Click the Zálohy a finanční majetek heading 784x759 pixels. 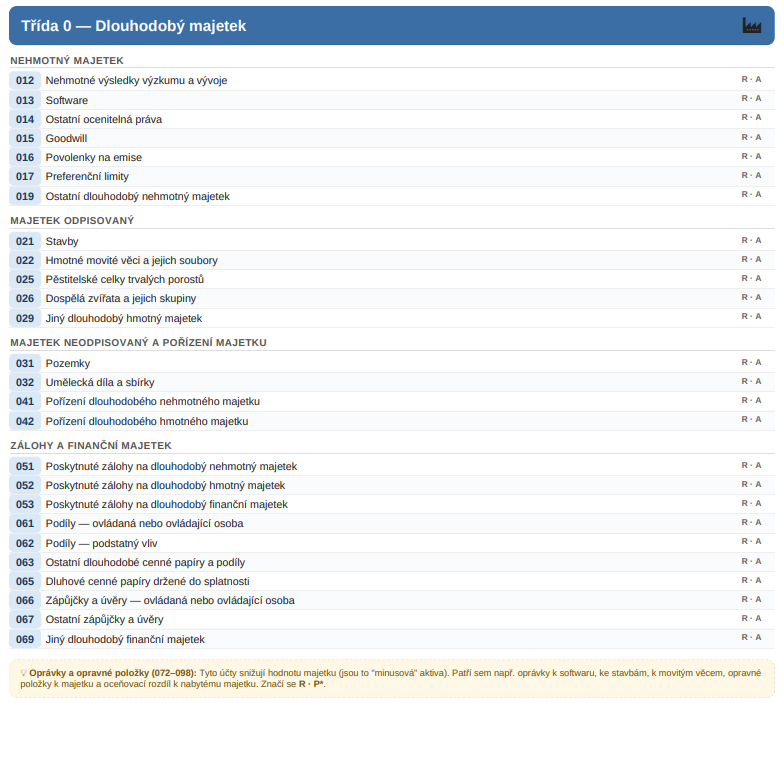point(91,446)
